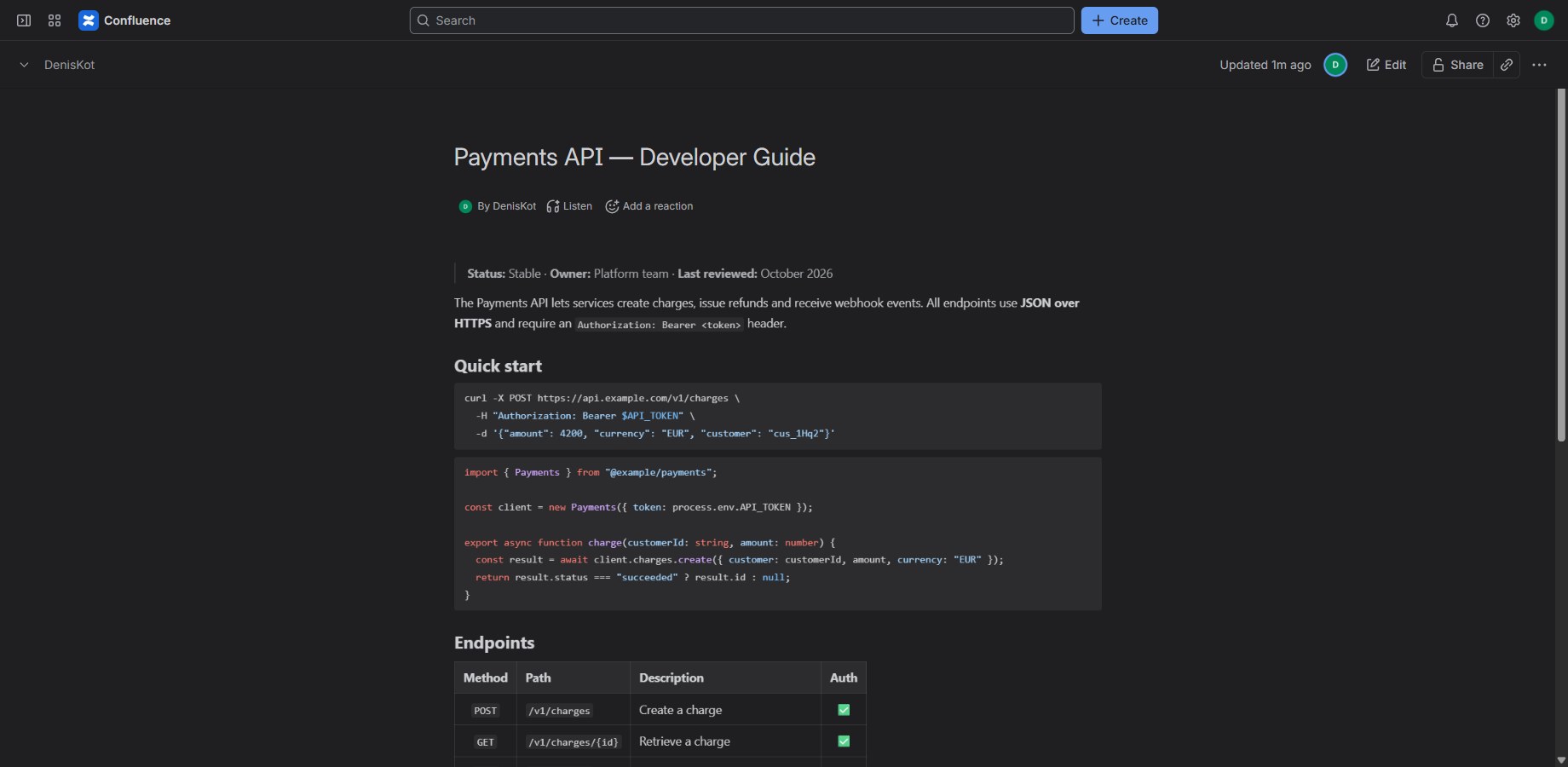Click the Confluence logo

[x=124, y=20]
